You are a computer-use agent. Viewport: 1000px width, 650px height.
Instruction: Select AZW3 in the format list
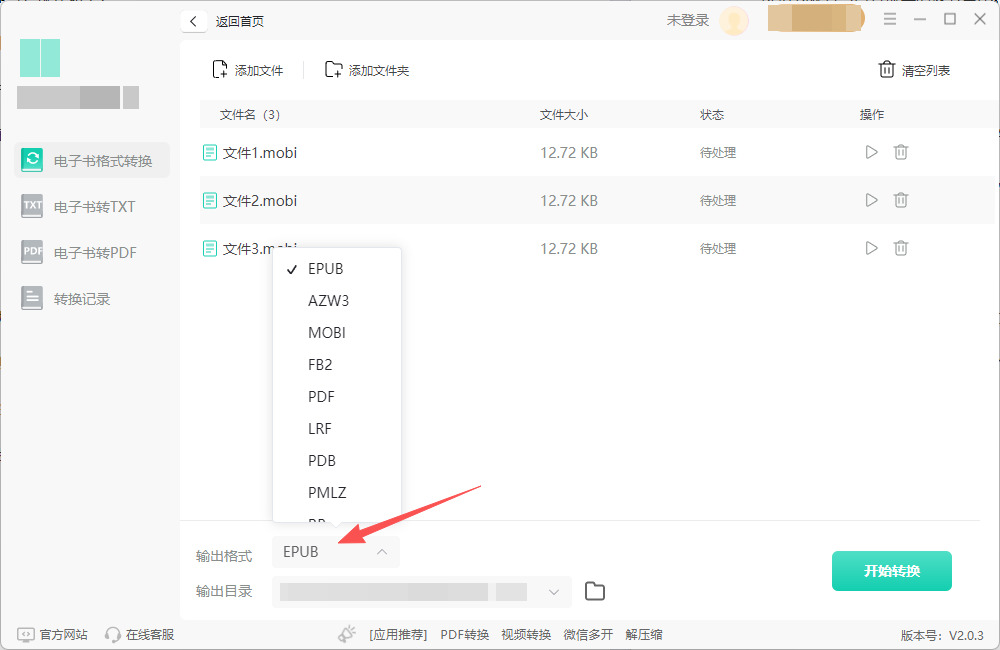[x=337, y=300]
